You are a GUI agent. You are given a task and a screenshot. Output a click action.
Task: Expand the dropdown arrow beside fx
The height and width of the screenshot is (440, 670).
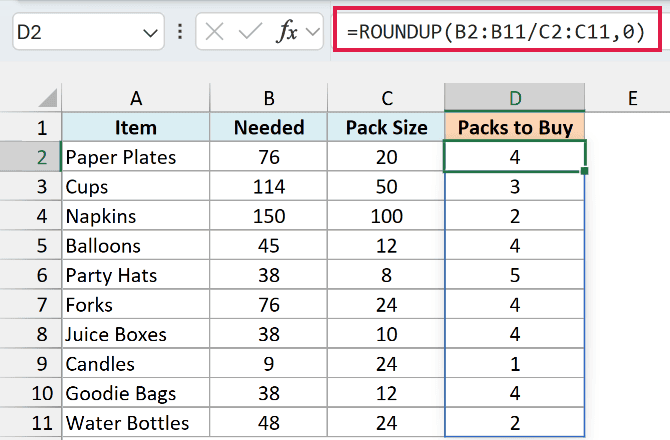click(313, 32)
